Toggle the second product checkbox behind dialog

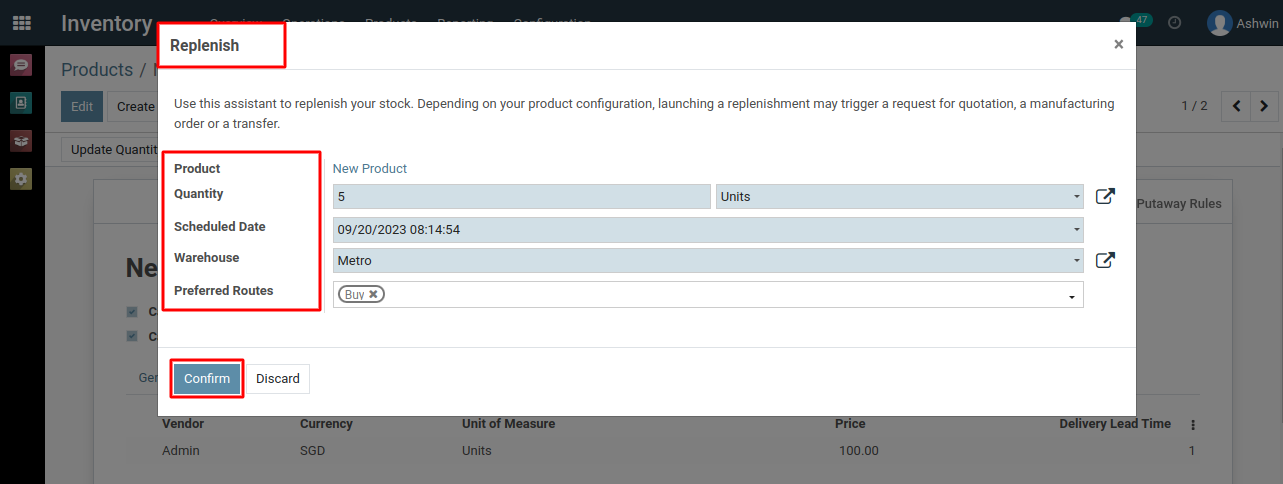[x=132, y=336]
